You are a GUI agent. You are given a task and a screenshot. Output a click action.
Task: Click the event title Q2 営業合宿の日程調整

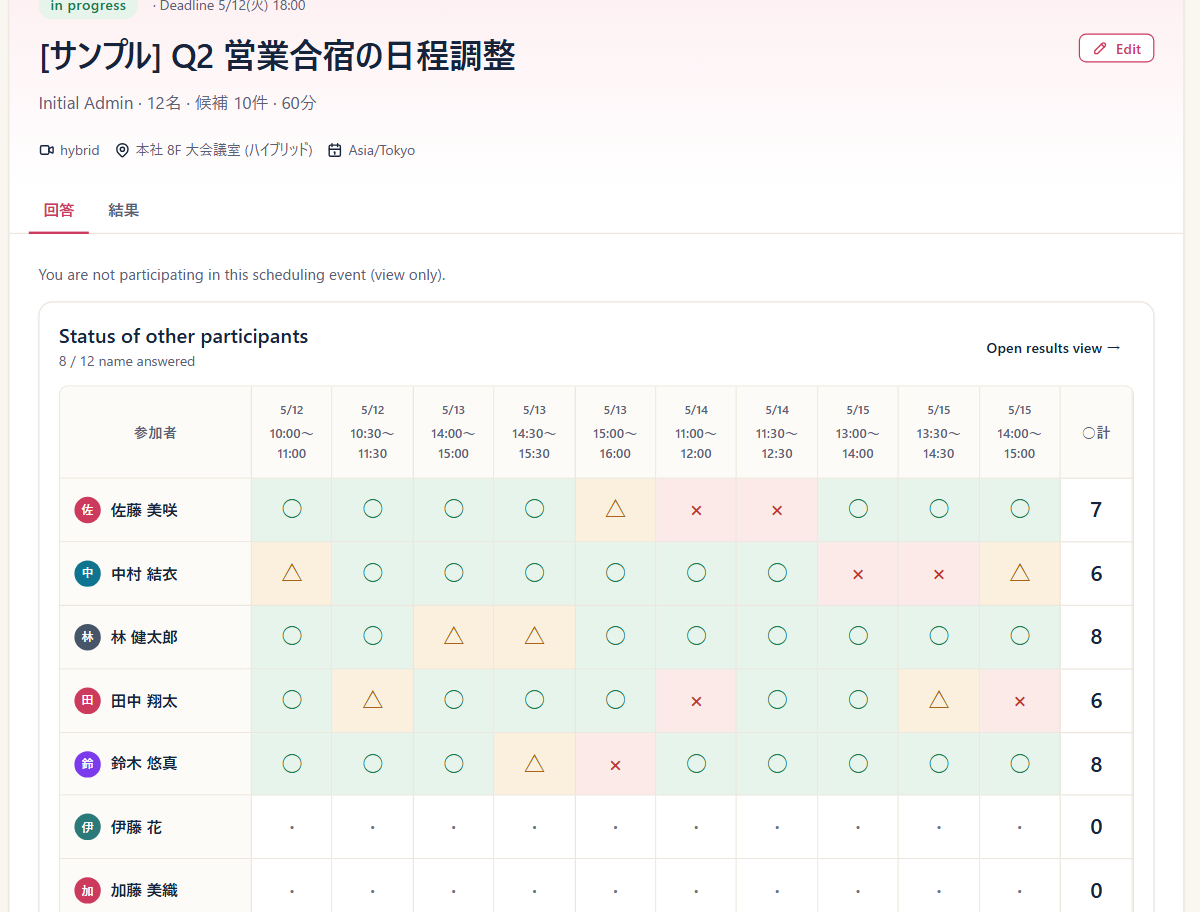pyautogui.click(x=277, y=57)
